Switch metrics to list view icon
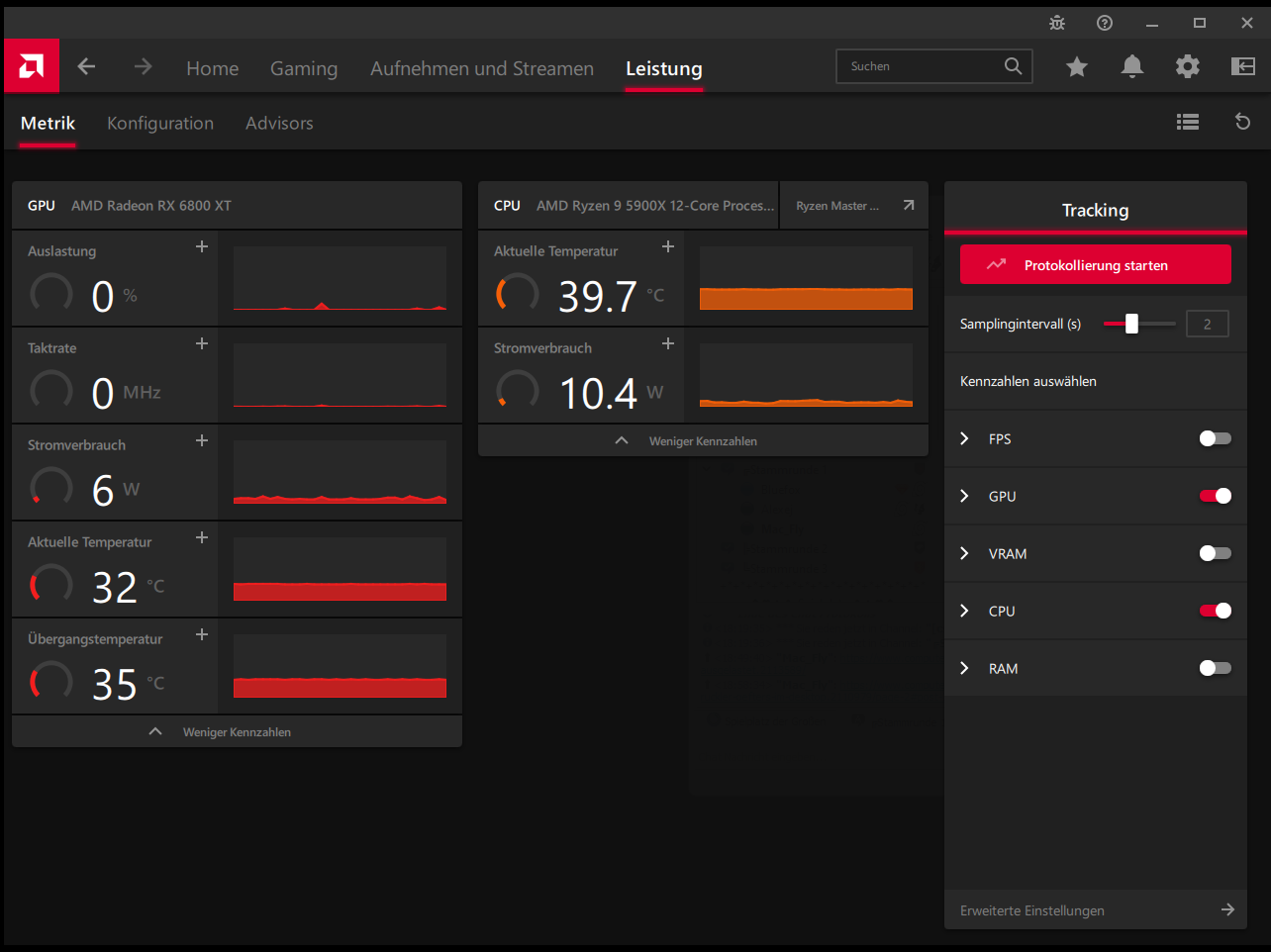The image size is (1271, 952). pyautogui.click(x=1188, y=122)
